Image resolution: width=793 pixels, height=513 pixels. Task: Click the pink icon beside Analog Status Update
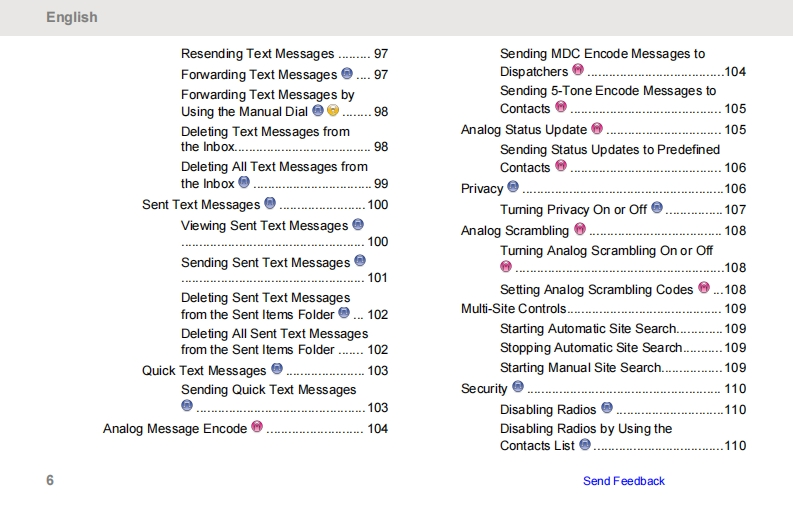click(x=597, y=129)
